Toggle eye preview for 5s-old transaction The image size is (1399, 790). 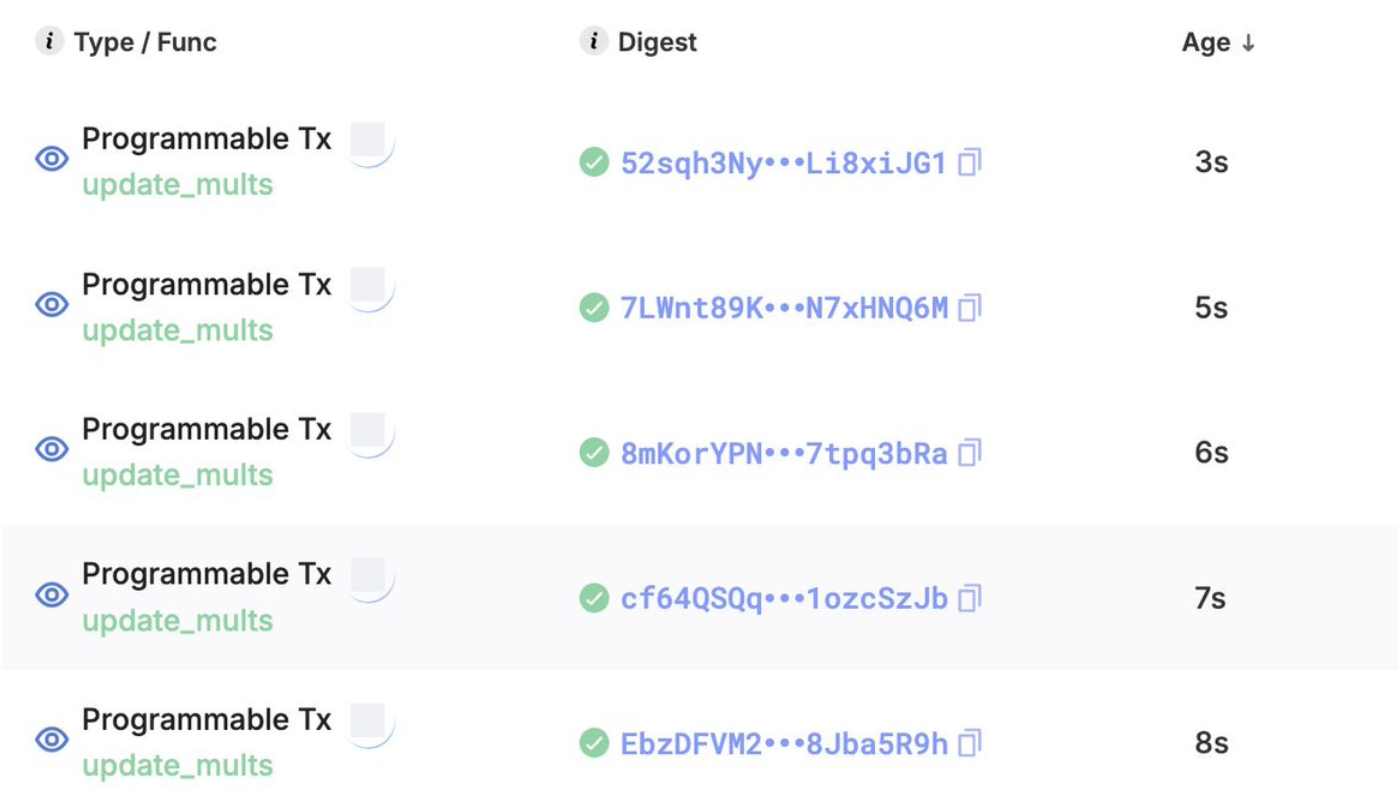tap(52, 304)
